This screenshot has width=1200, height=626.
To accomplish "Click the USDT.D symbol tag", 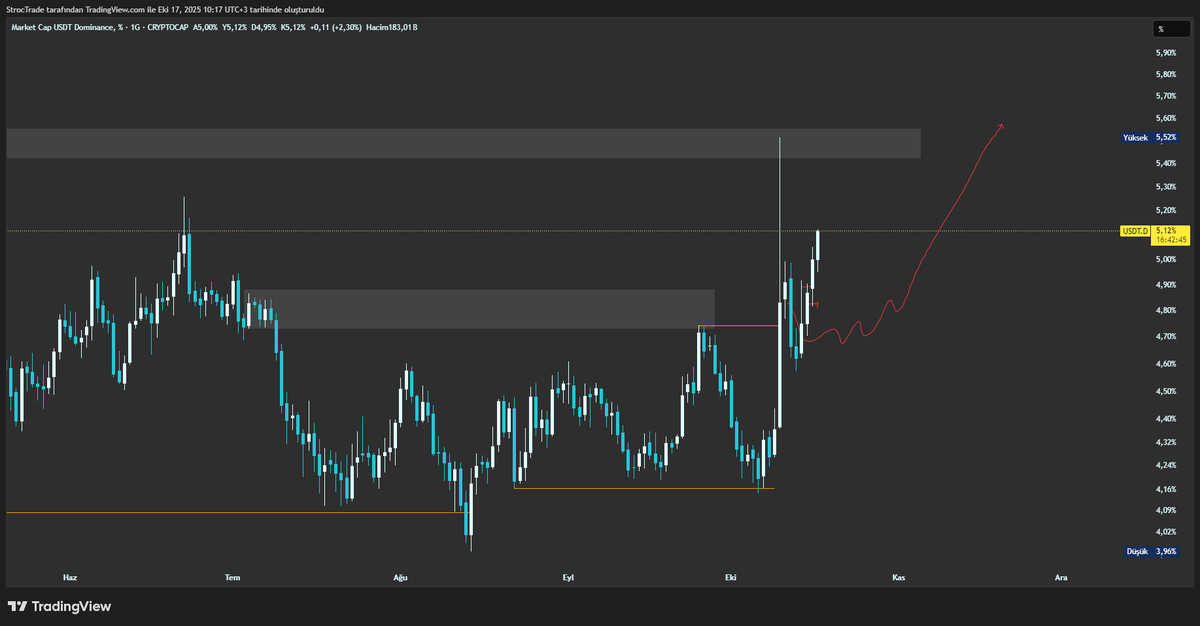I will click(1135, 231).
